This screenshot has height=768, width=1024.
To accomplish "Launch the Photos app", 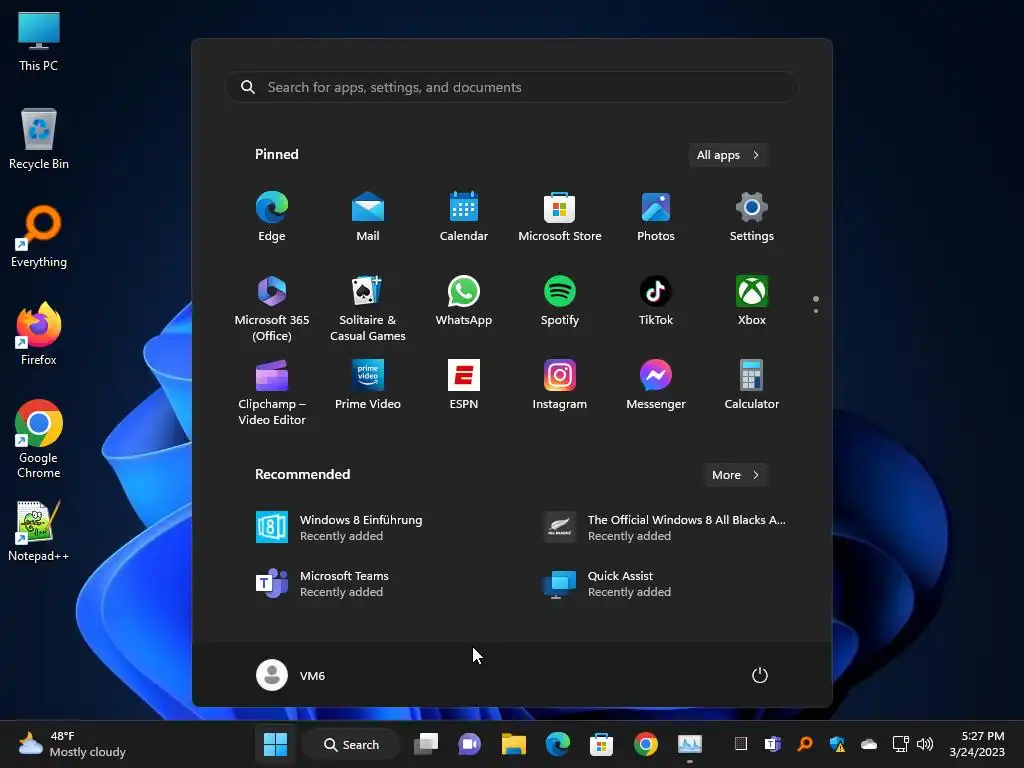I will point(656,217).
